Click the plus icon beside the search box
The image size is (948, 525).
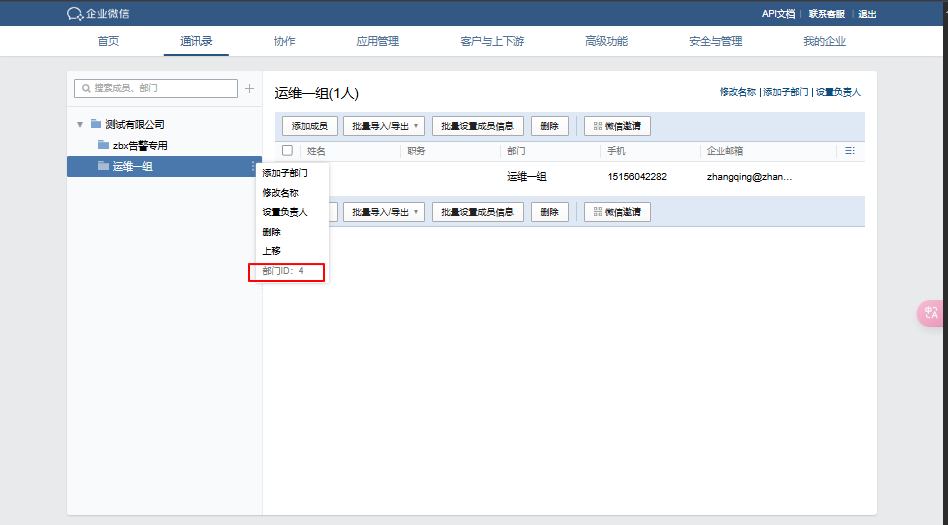pyautogui.click(x=249, y=89)
